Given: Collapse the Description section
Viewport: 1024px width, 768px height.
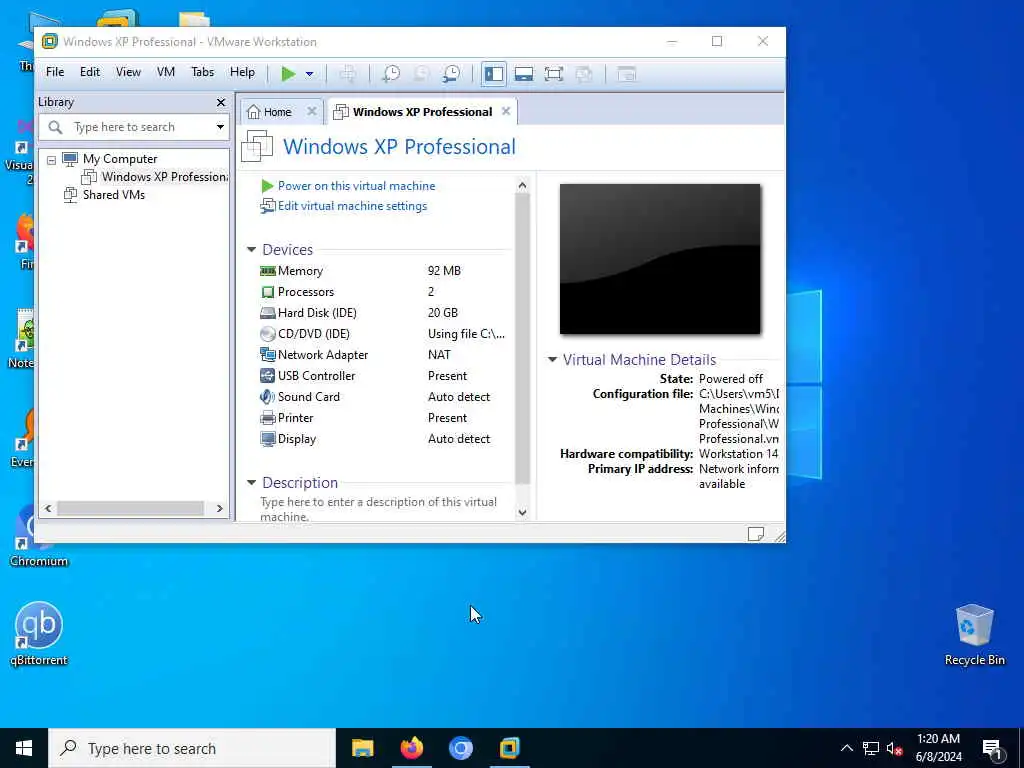Looking at the screenshot, I should click(251, 483).
